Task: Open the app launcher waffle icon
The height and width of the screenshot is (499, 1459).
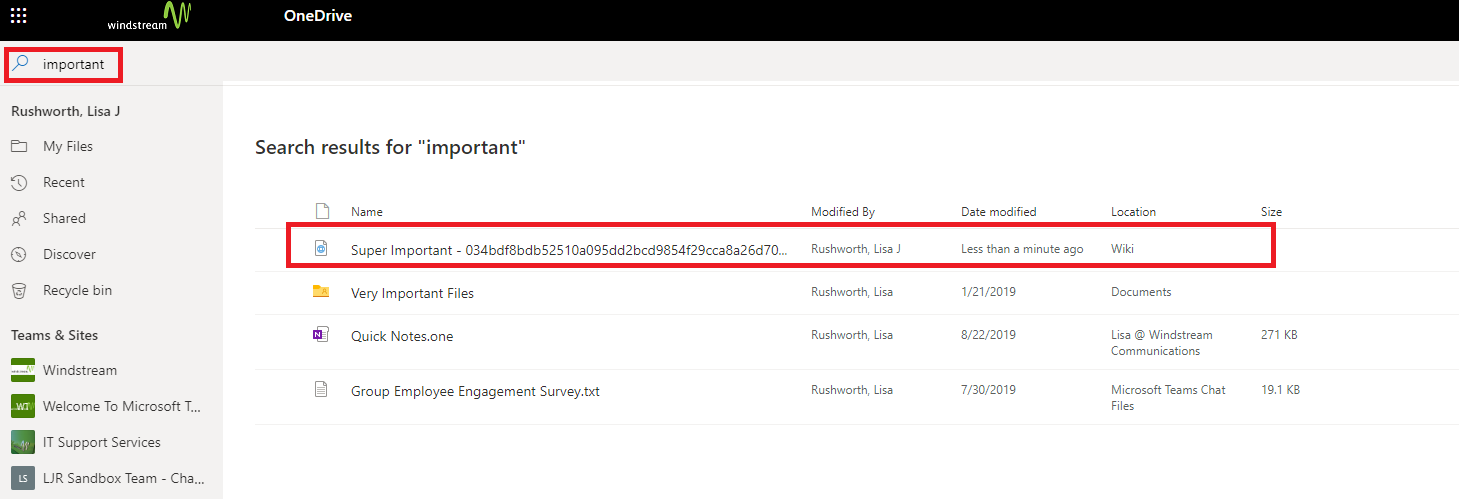Action: coord(18,16)
